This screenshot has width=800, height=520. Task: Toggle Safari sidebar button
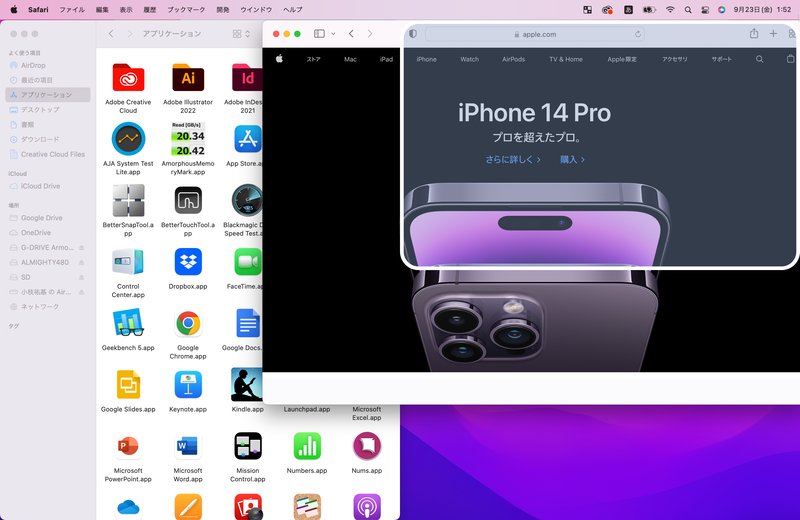(x=319, y=34)
